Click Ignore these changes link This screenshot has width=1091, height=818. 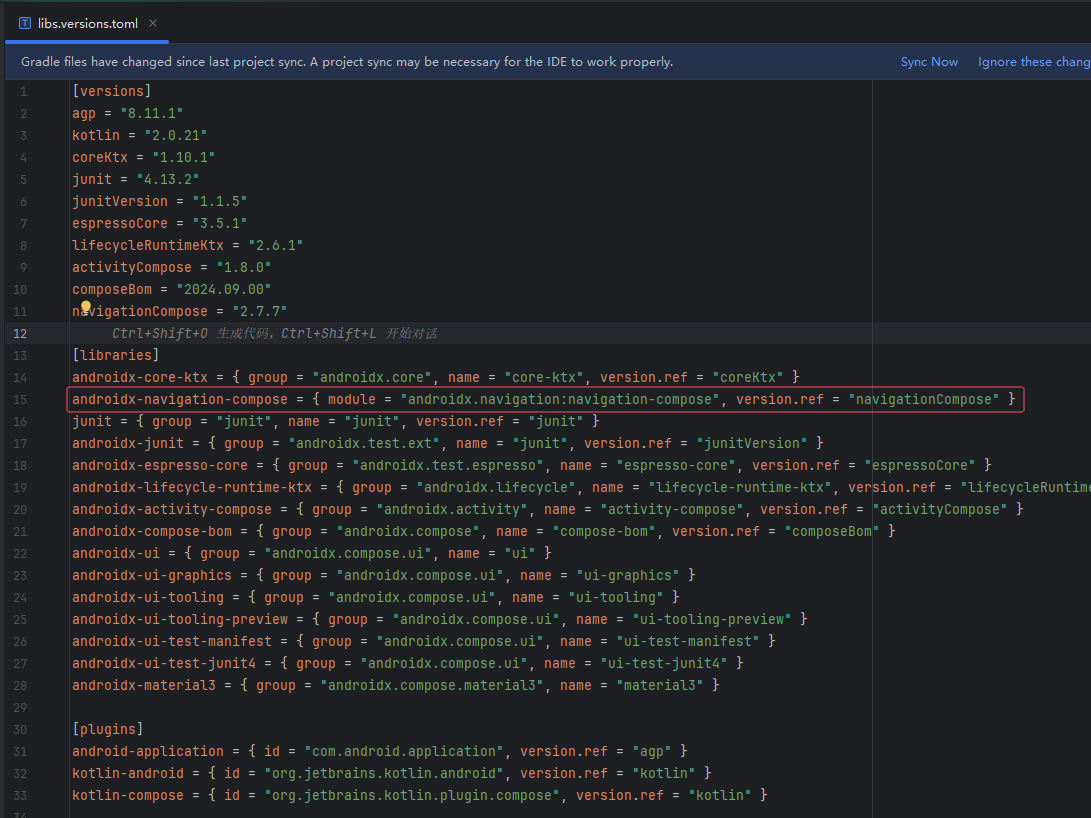(1034, 62)
